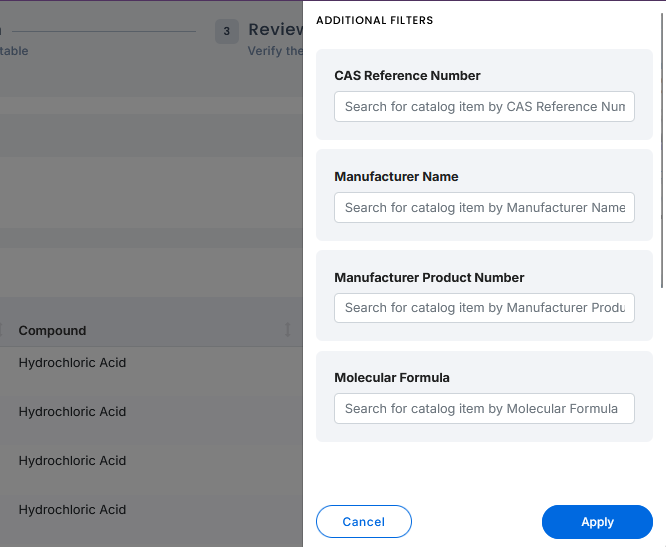
Task: Click the Molecular Formula label
Action: [392, 378]
